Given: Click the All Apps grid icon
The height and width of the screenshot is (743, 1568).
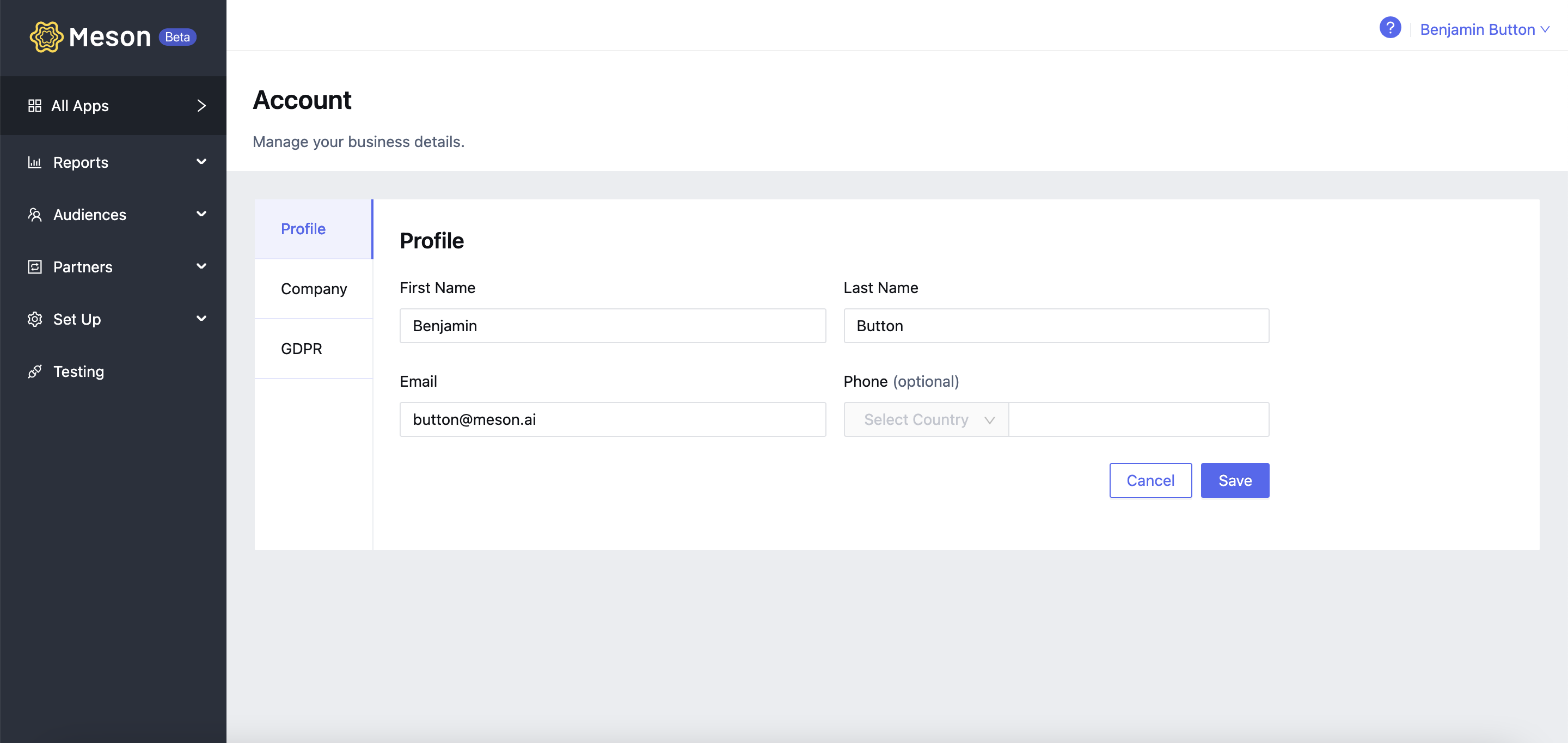Looking at the screenshot, I should click(x=35, y=106).
